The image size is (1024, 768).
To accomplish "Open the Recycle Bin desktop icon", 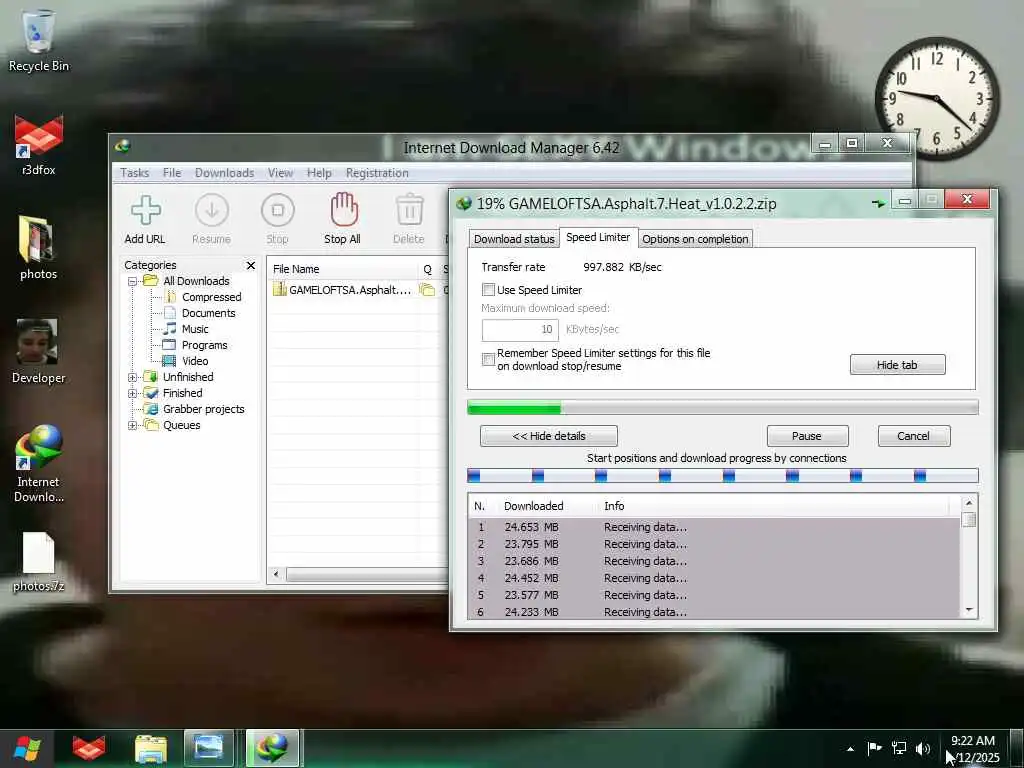I will pyautogui.click(x=38, y=40).
